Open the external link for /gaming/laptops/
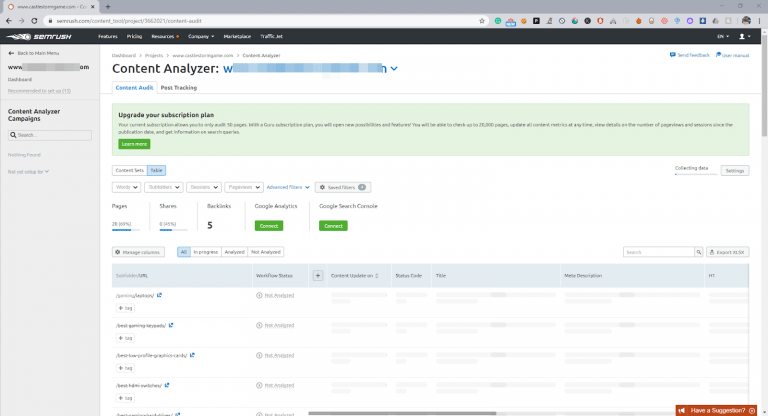Image resolution: width=768 pixels, height=416 pixels. coord(160,295)
